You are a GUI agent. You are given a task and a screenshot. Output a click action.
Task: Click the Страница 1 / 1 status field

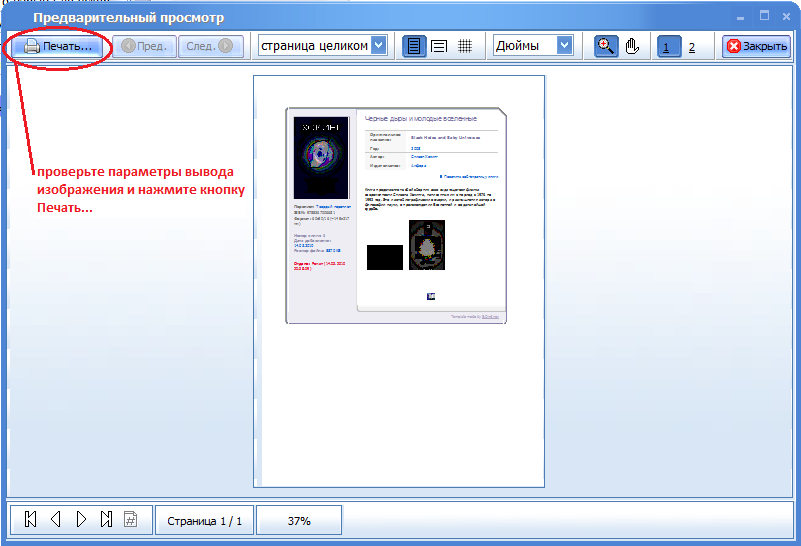pyautogui.click(x=204, y=520)
